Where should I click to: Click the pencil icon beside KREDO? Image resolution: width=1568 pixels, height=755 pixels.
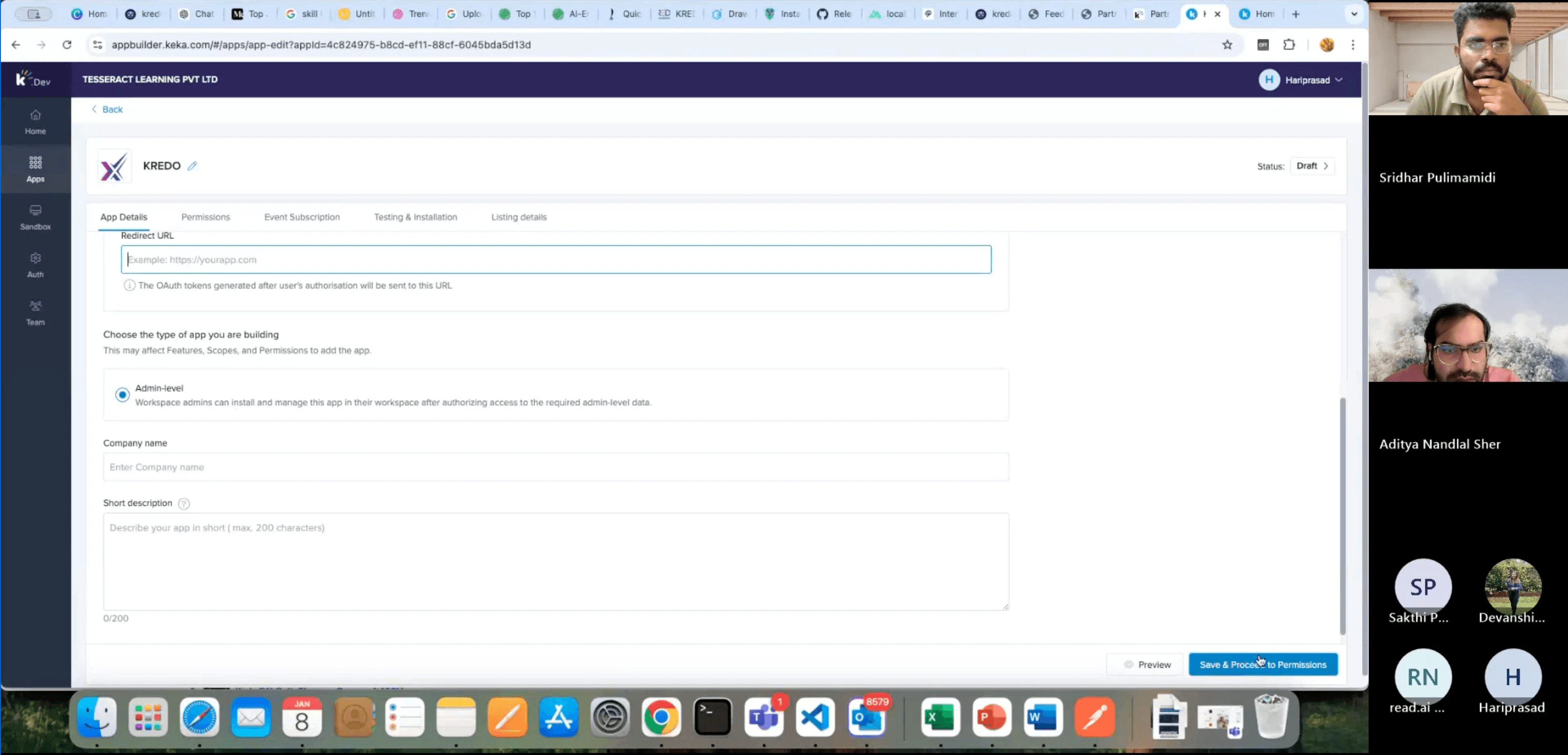click(x=192, y=166)
